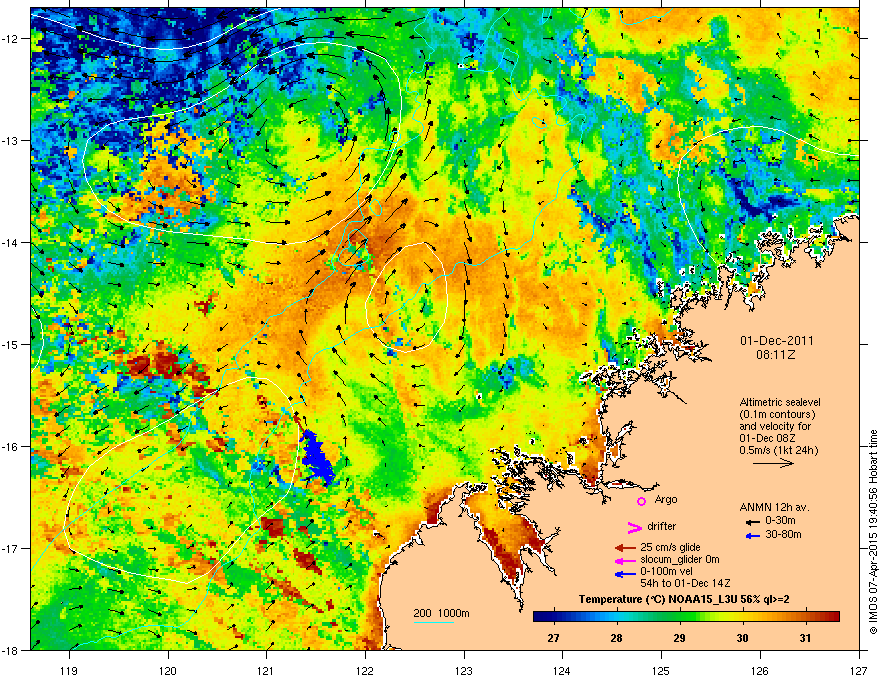Click the longitude axis label 122
Image resolution: width=880 pixels, height=680 pixels.
tap(365, 670)
